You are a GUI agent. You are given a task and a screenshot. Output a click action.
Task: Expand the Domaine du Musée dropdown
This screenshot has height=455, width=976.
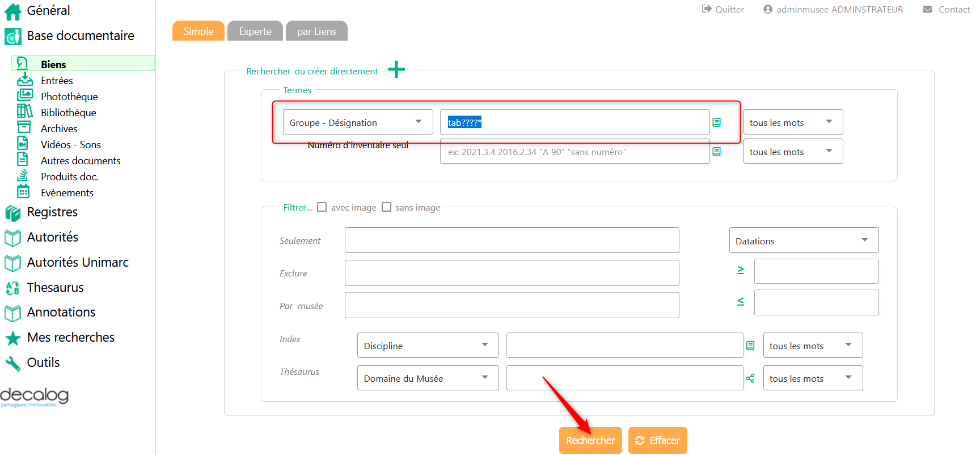coord(427,378)
